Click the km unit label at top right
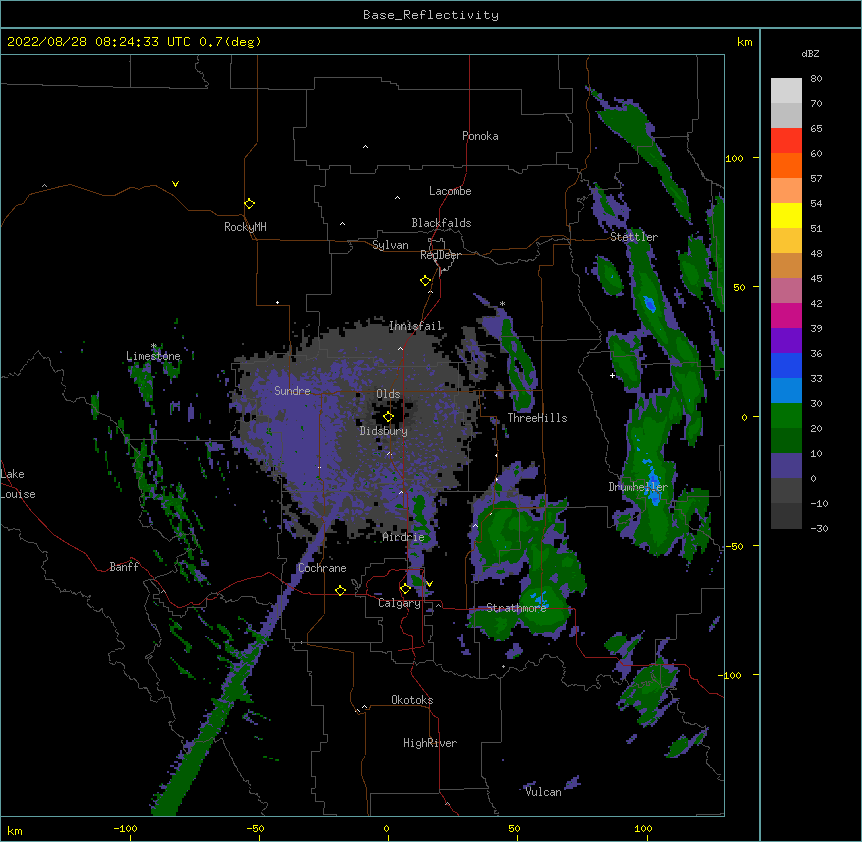This screenshot has width=862, height=842. point(745,42)
